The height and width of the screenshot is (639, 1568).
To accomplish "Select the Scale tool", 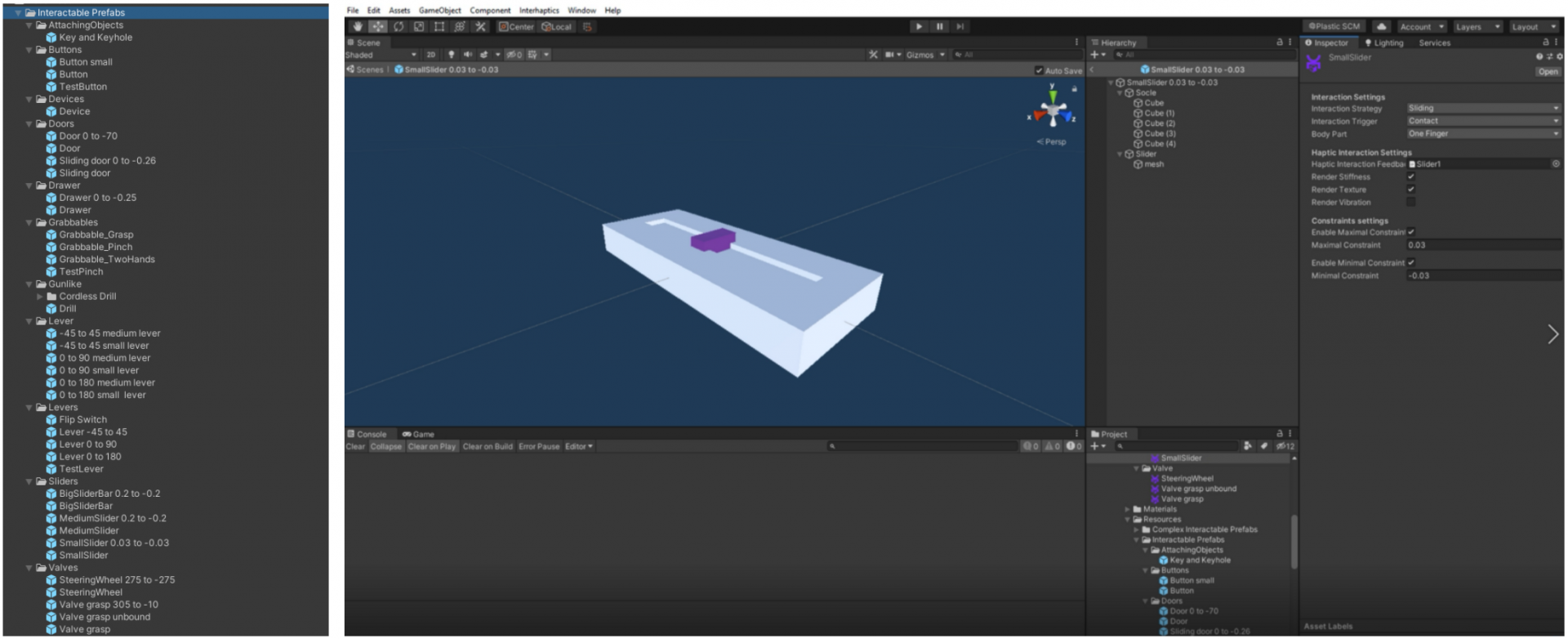I will pos(419,27).
